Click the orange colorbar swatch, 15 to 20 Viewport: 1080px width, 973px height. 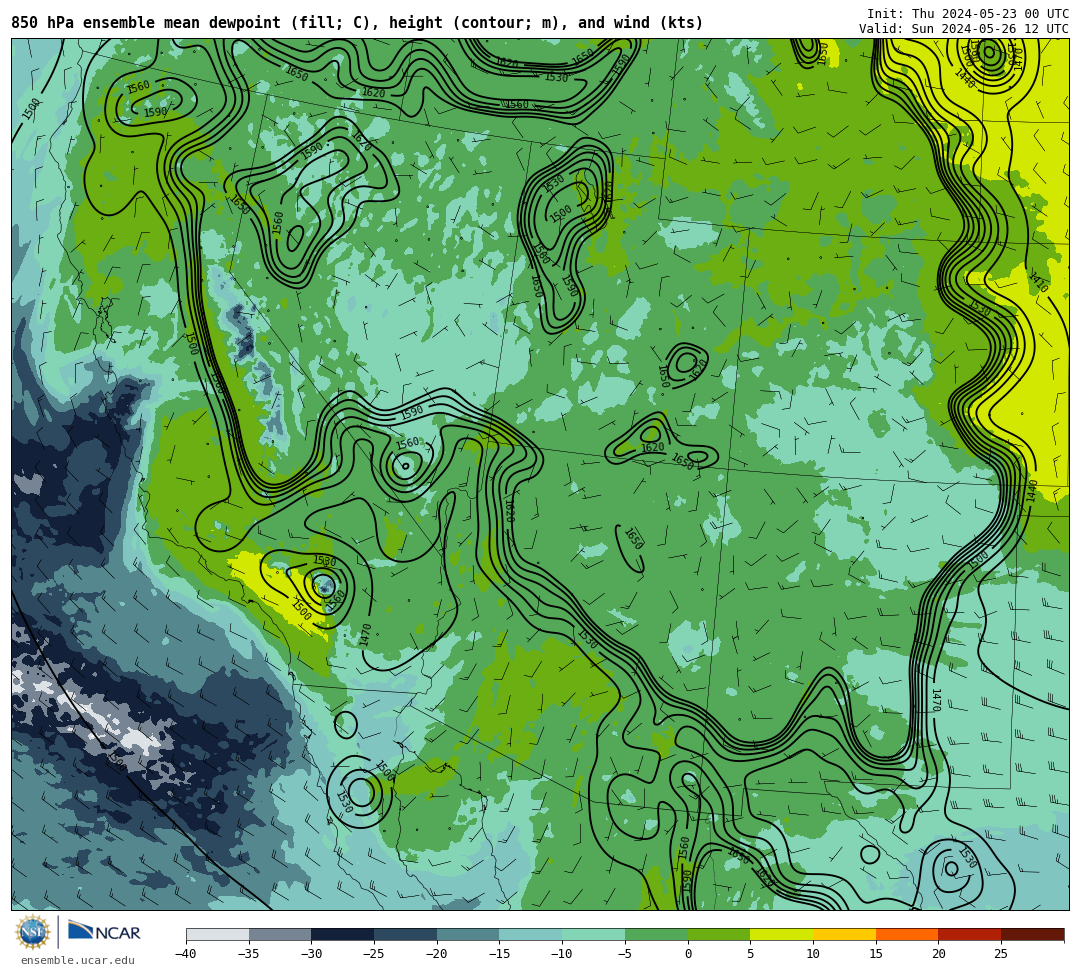tap(907, 934)
